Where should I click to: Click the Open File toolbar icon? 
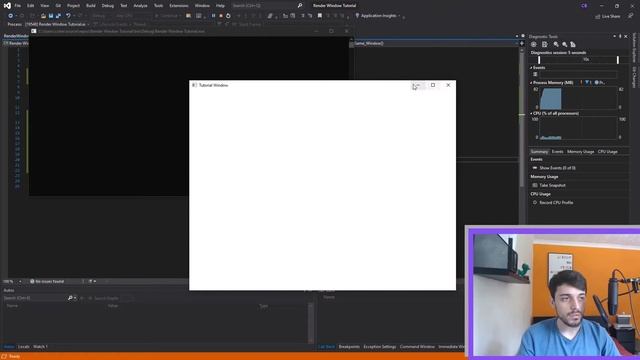point(43,16)
